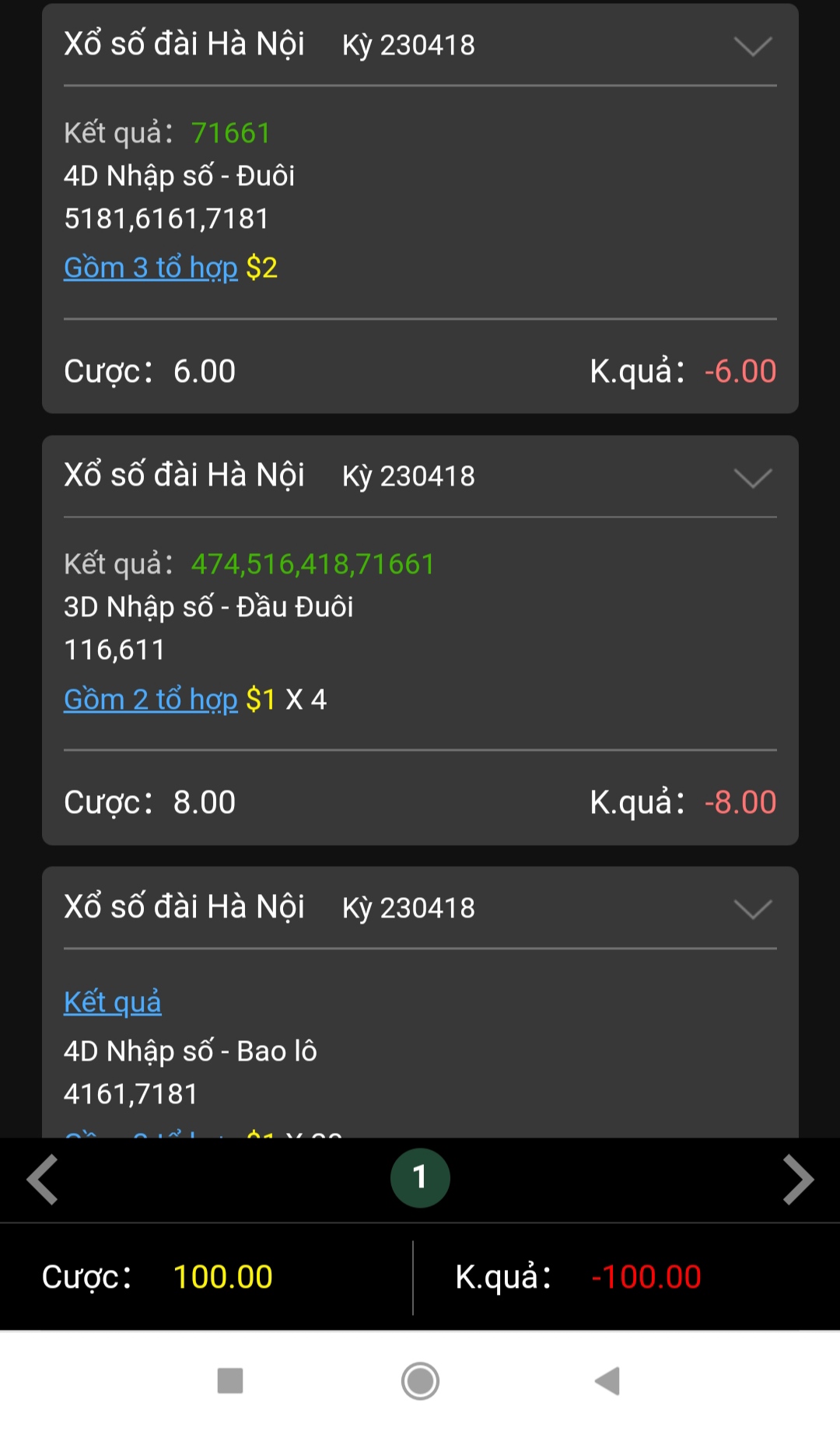Select page 1 in pagination

(420, 1178)
